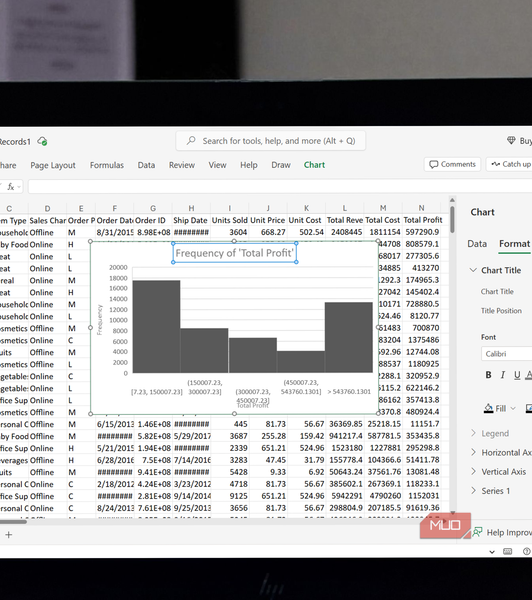This screenshot has width=532, height=600.
Task: Expand the Series 1 section
Action: [x=473, y=491]
